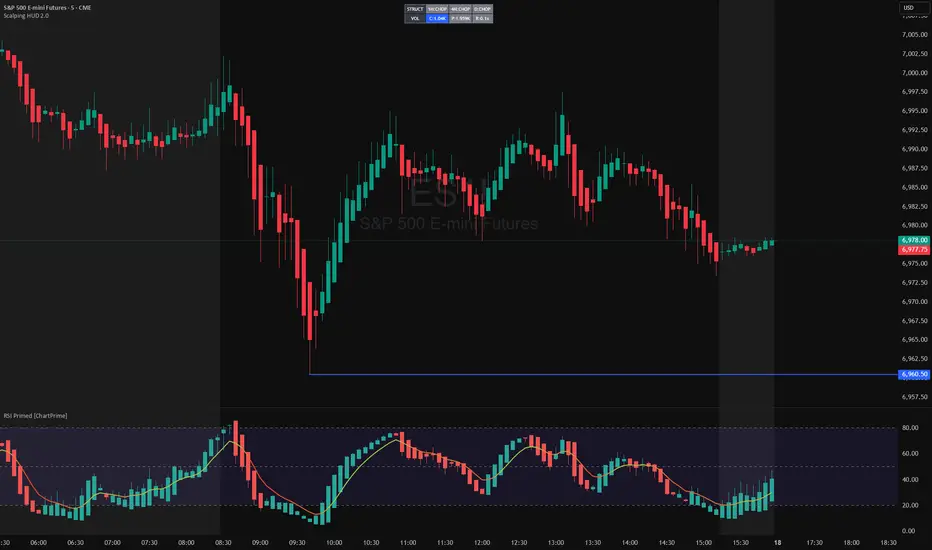Click the 7,000.00 price axis value

914,73
